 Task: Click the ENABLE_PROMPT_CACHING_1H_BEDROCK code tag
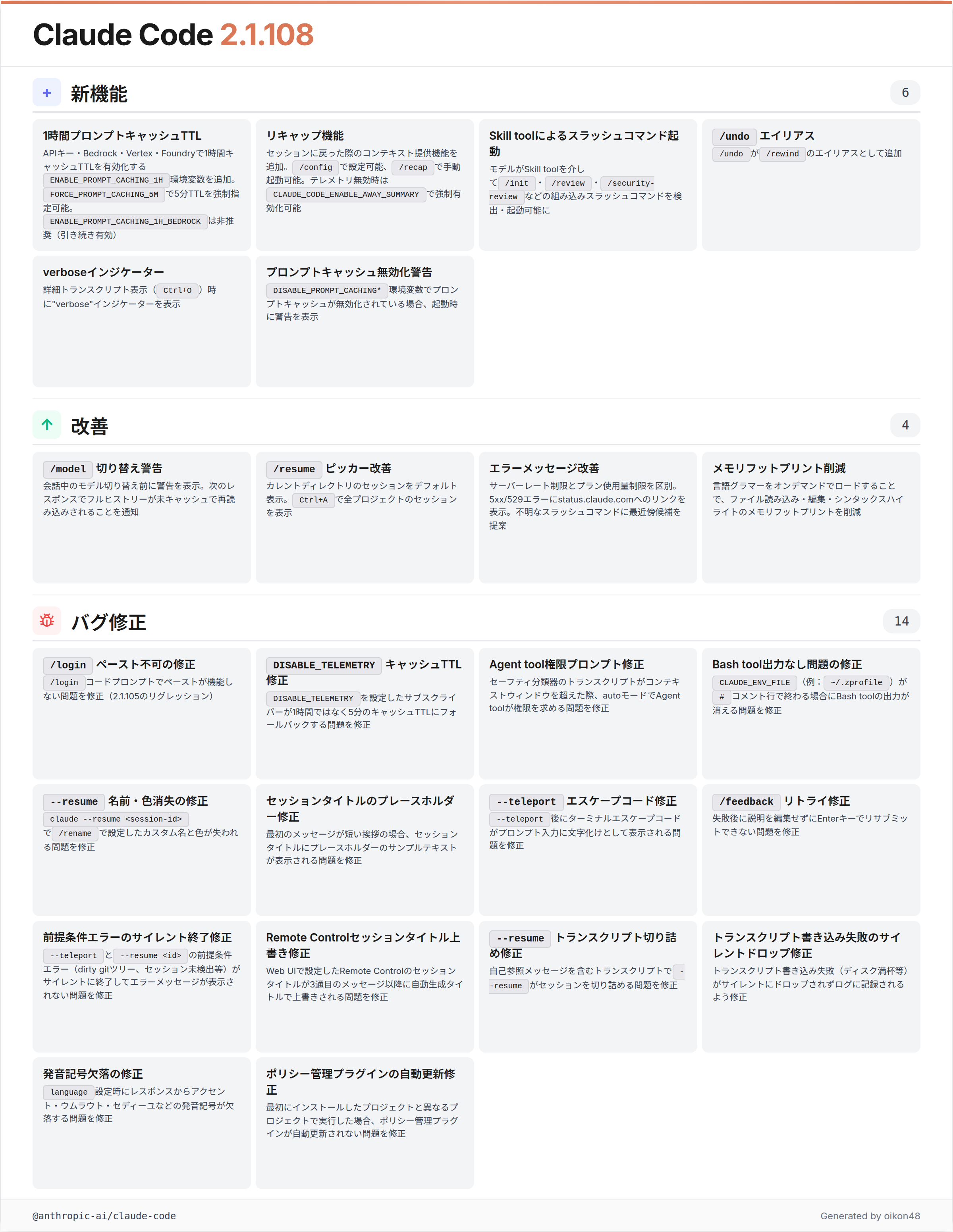125,222
